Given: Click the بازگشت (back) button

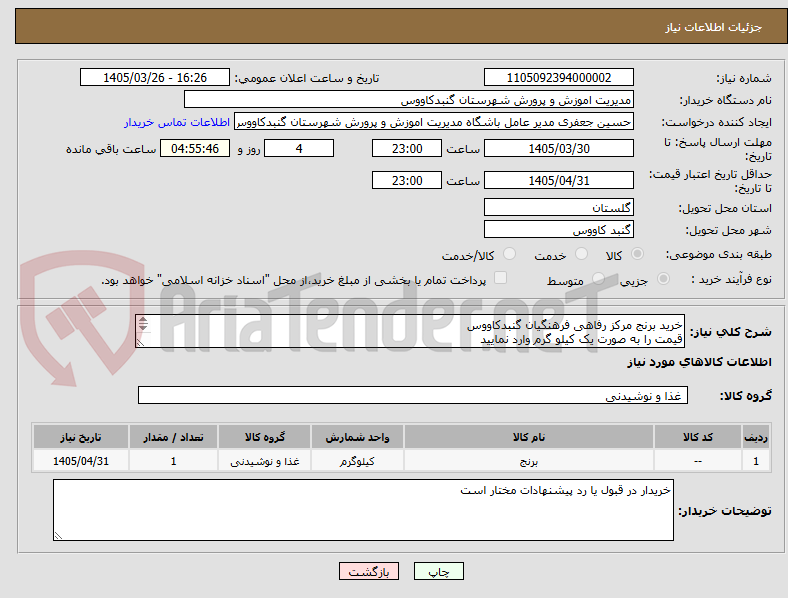Looking at the screenshot, I should (x=369, y=571).
